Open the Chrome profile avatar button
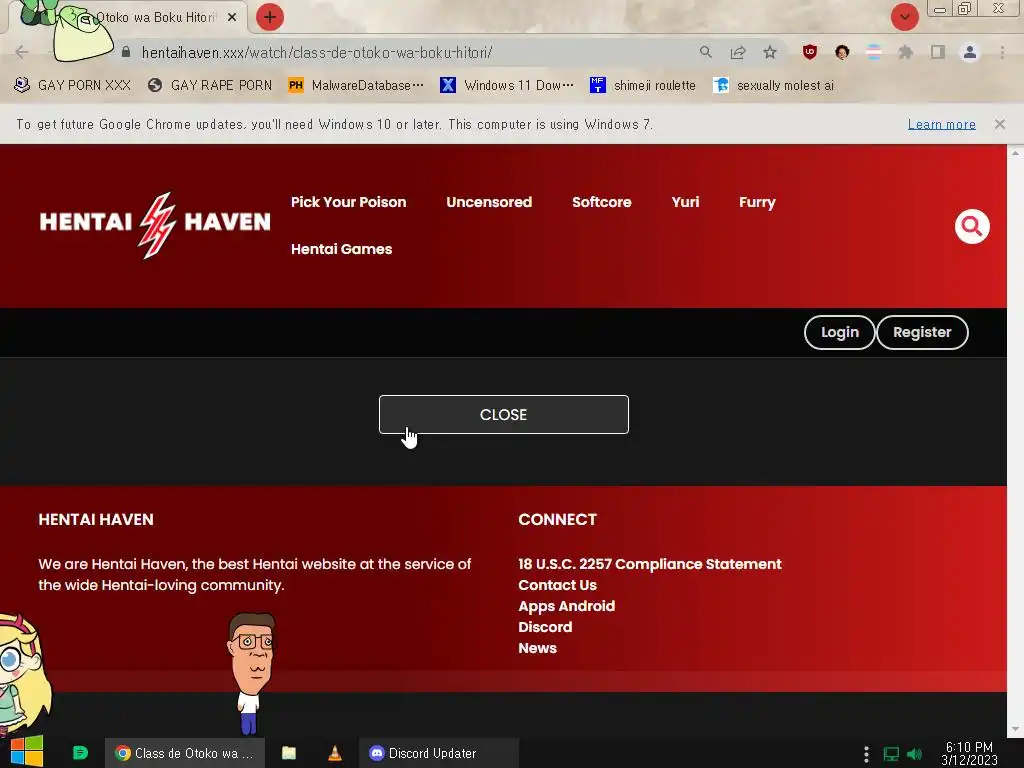 [x=970, y=52]
